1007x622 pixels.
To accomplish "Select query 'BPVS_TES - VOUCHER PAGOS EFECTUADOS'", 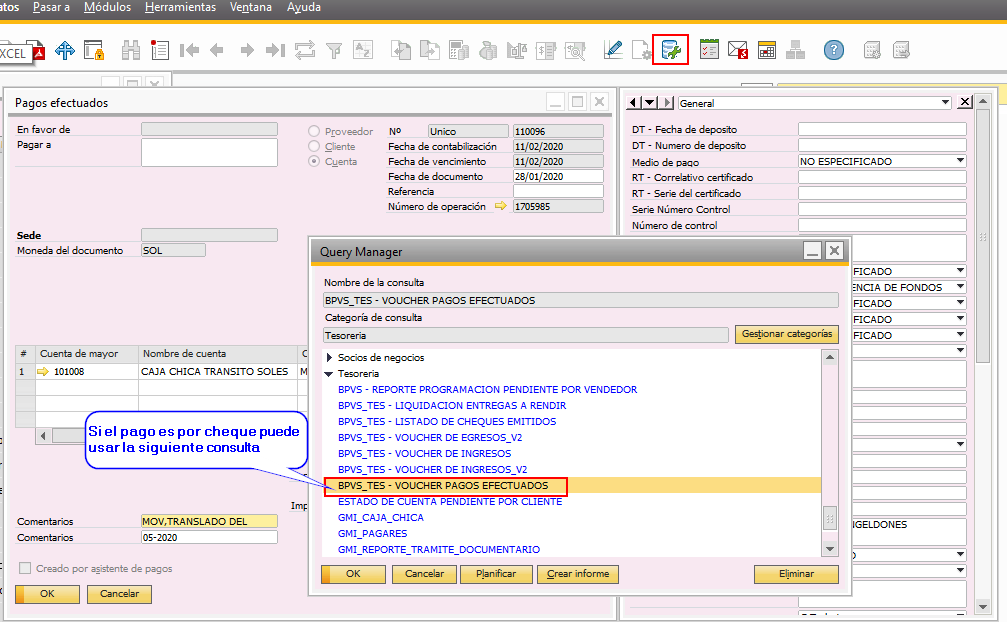I will 443,486.
